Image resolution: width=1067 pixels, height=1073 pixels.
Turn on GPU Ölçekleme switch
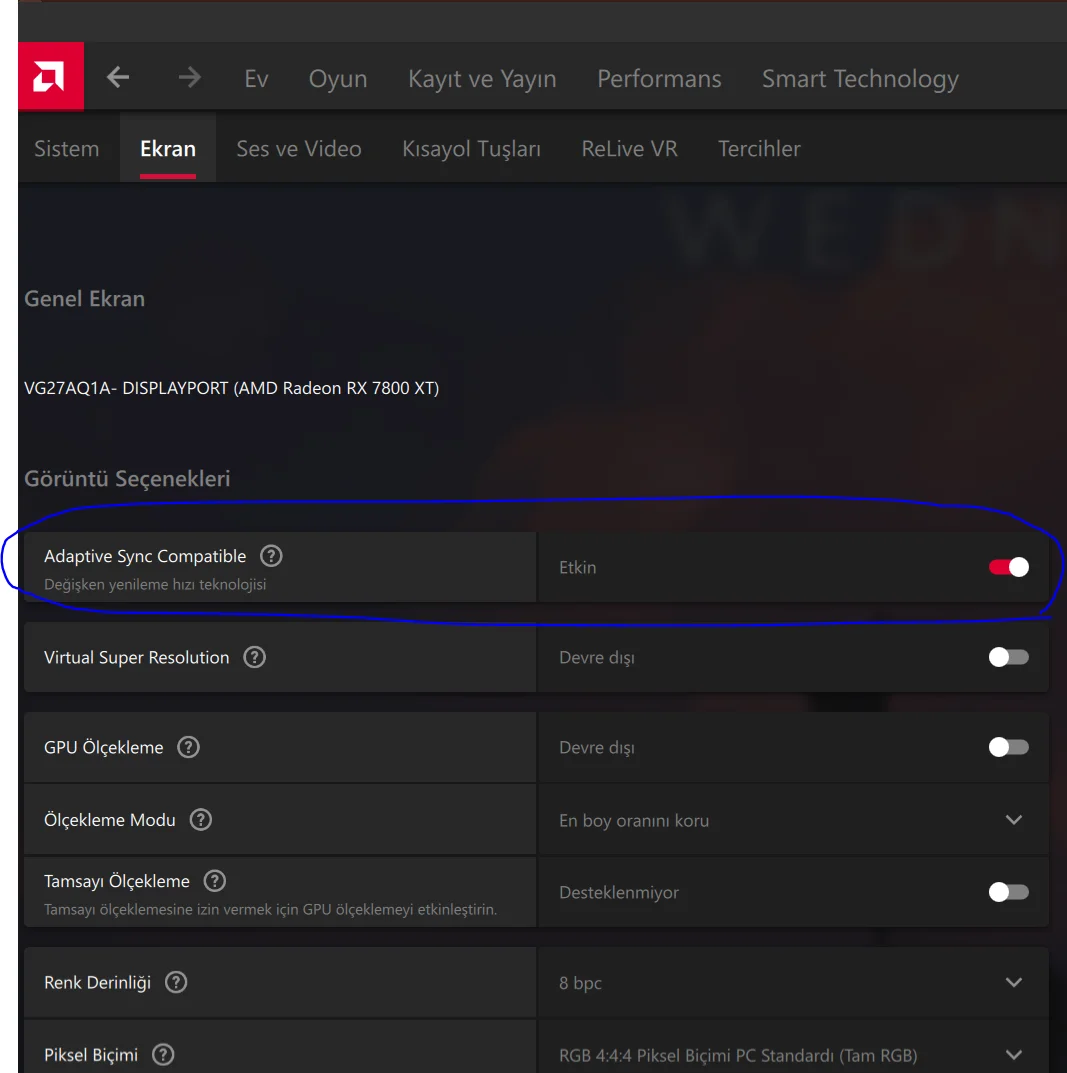point(1008,747)
